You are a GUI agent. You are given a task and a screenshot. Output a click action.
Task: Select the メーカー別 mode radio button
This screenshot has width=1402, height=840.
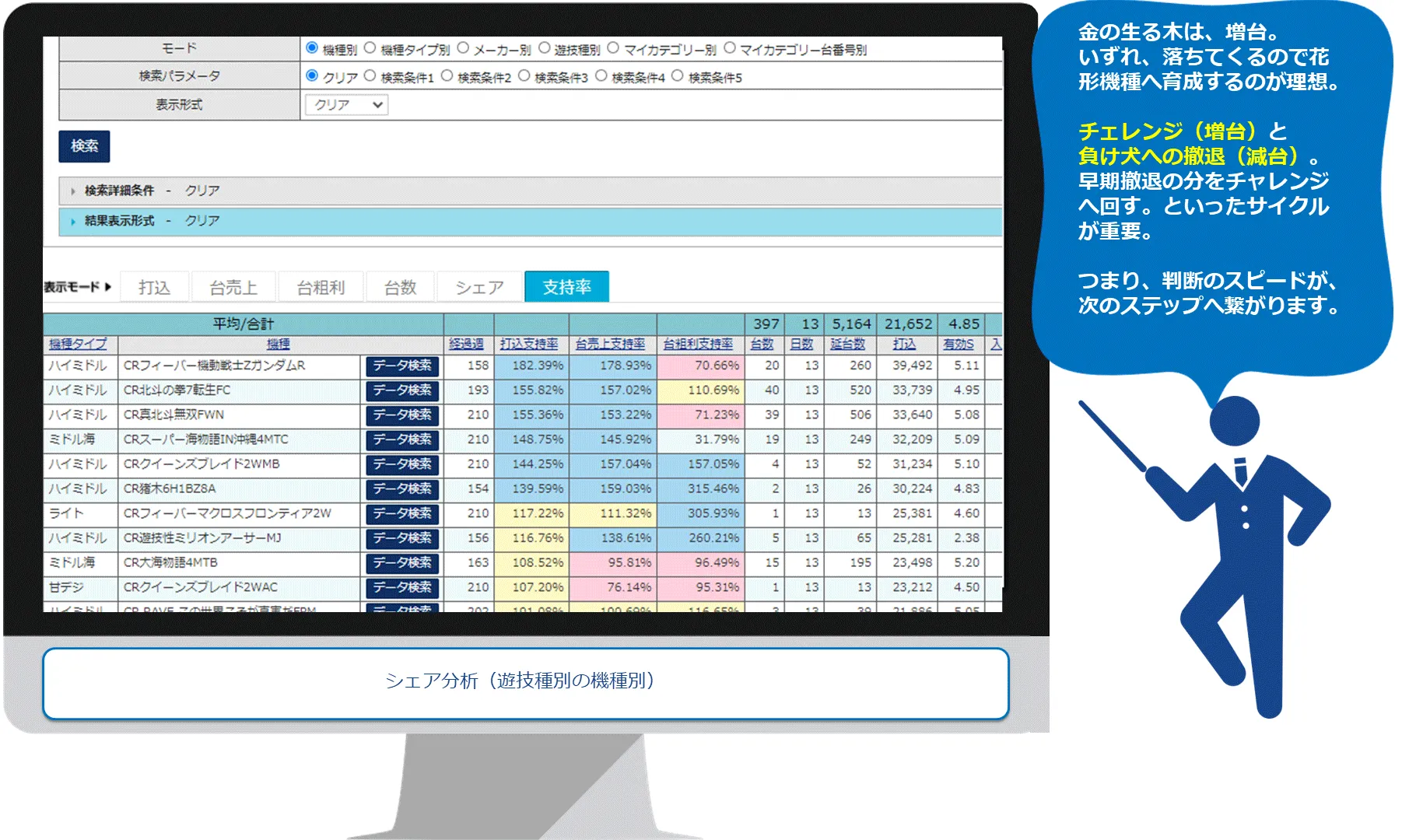click(x=463, y=48)
